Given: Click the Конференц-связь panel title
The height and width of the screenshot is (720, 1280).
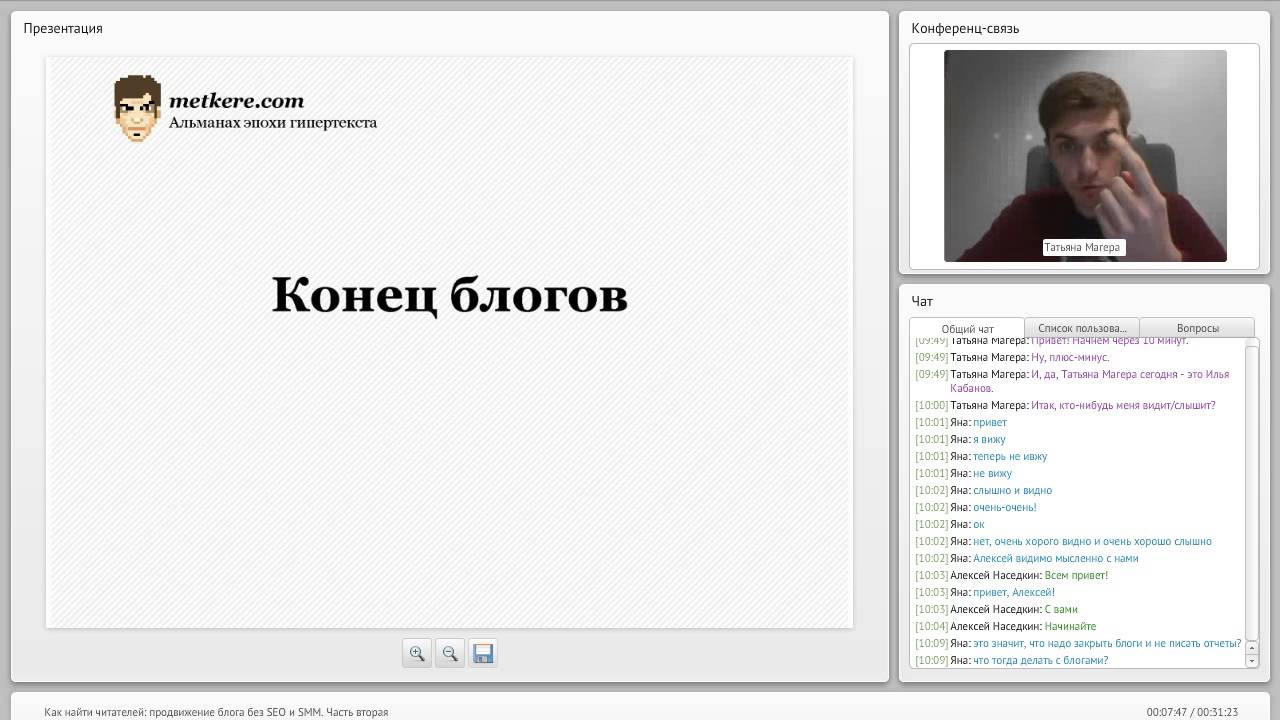Looking at the screenshot, I should [x=965, y=28].
